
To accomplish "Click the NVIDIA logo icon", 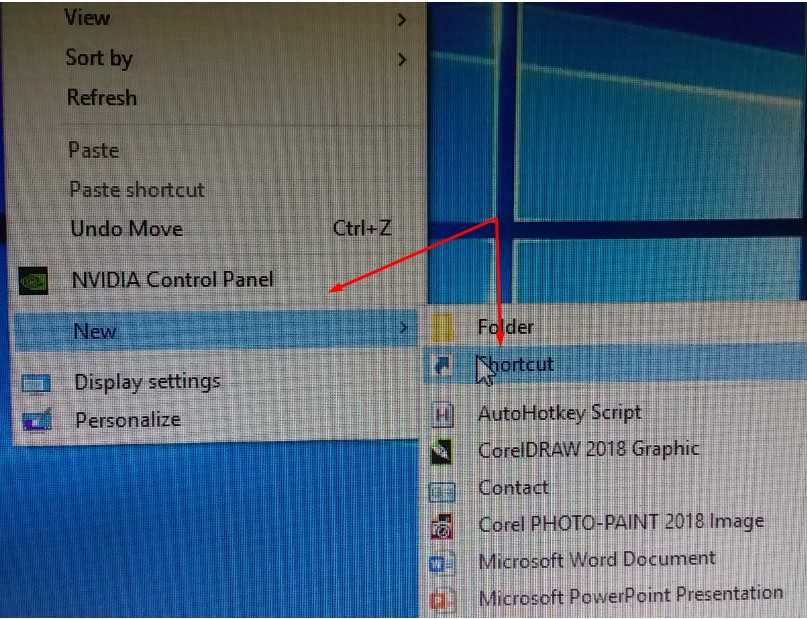I will click(33, 281).
